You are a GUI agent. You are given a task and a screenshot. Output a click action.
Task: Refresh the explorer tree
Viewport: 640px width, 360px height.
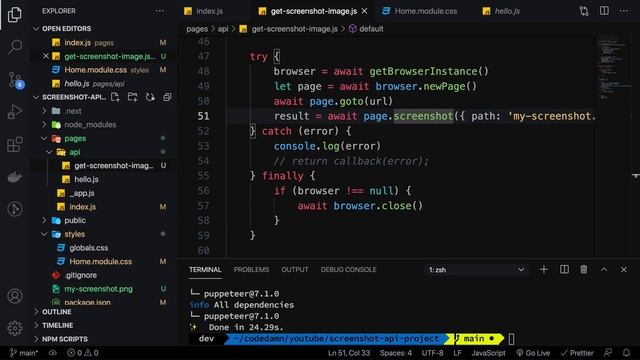(150, 97)
